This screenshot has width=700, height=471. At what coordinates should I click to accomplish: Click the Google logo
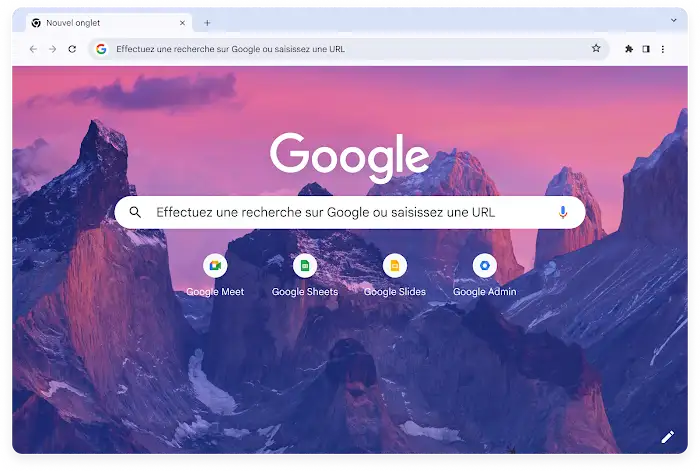(350, 158)
